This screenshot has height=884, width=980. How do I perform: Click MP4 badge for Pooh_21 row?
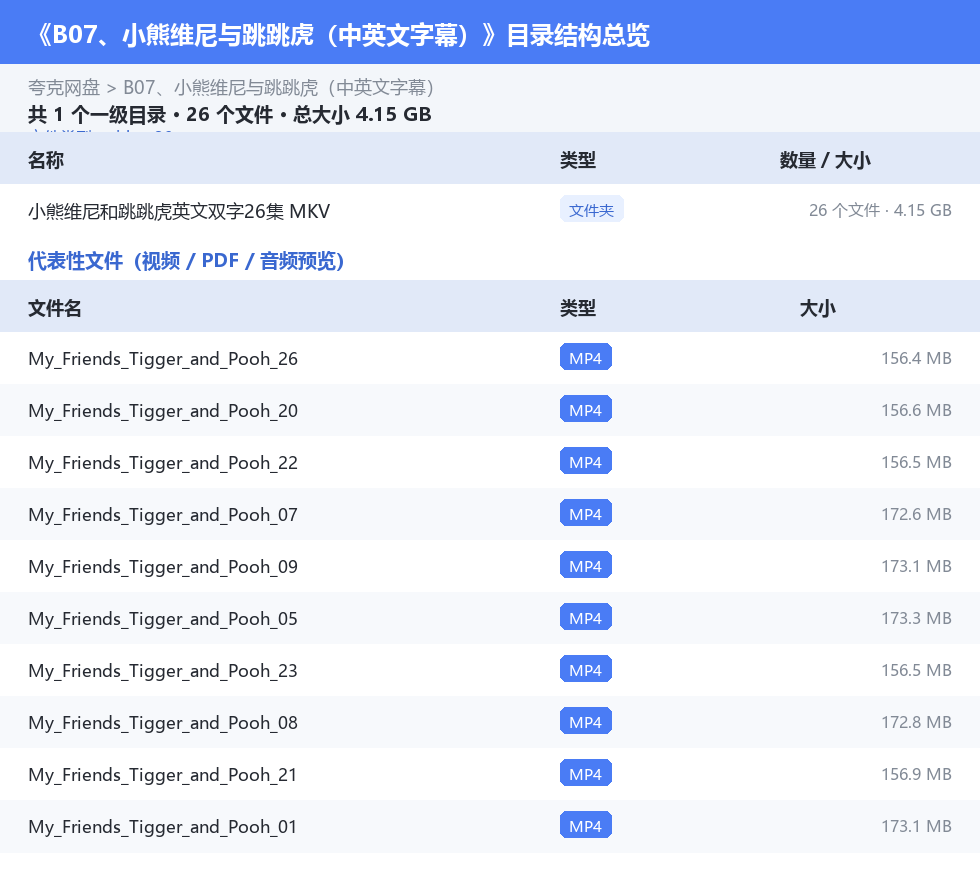(x=586, y=773)
